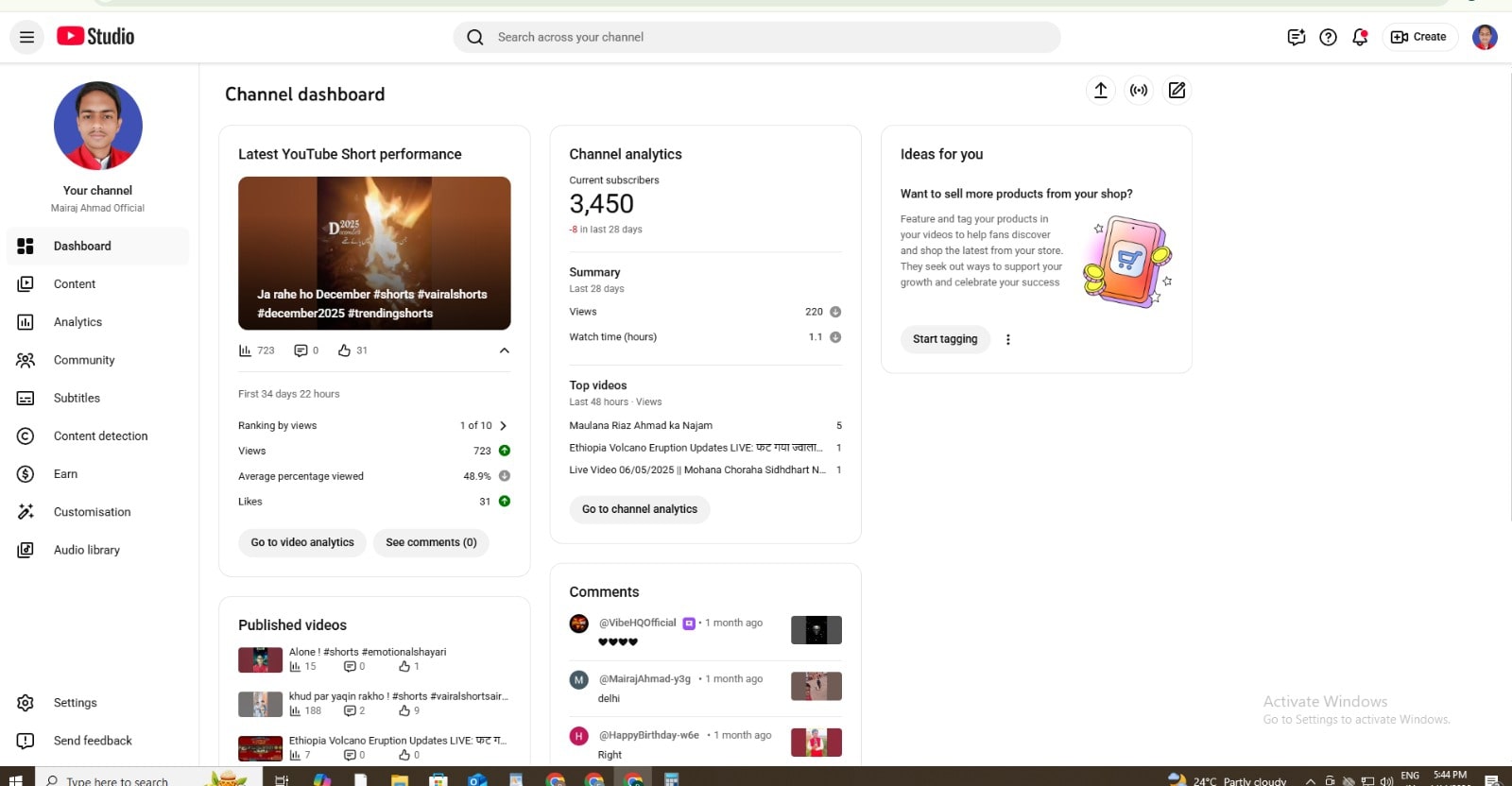Click the Average percentage viewed 48.9% row

(374, 476)
